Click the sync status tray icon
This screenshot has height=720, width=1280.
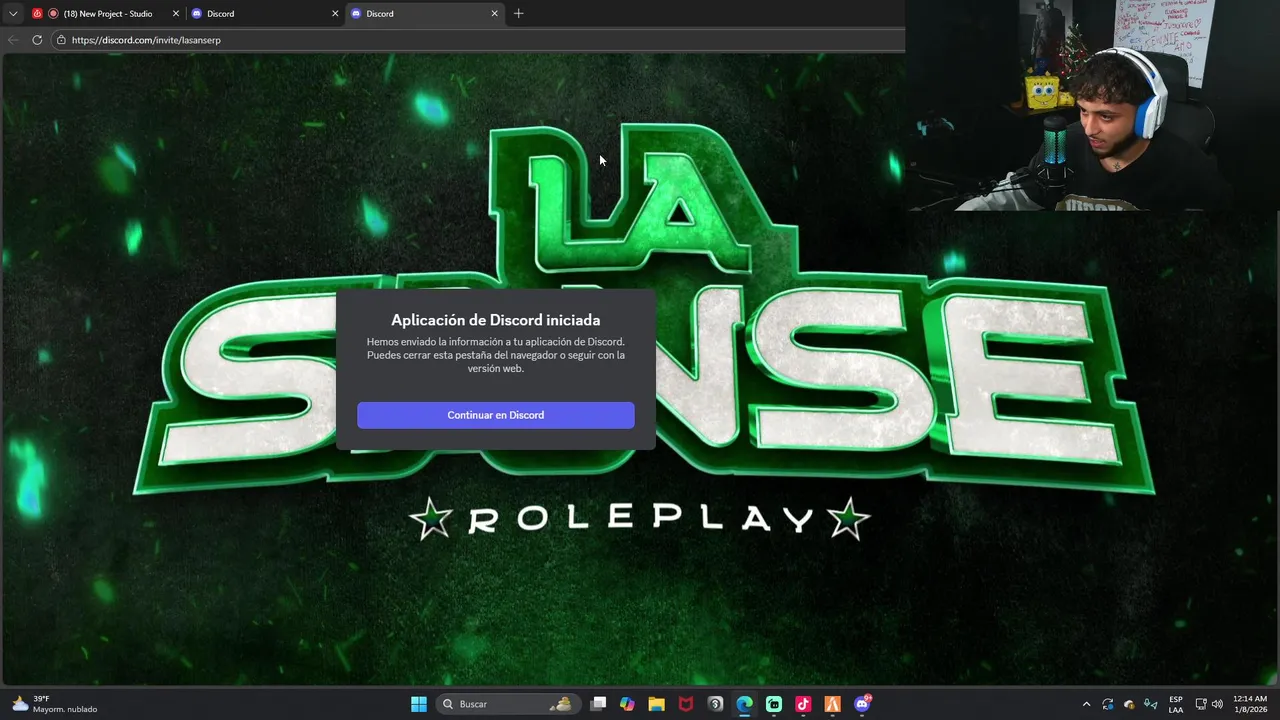coord(1108,704)
